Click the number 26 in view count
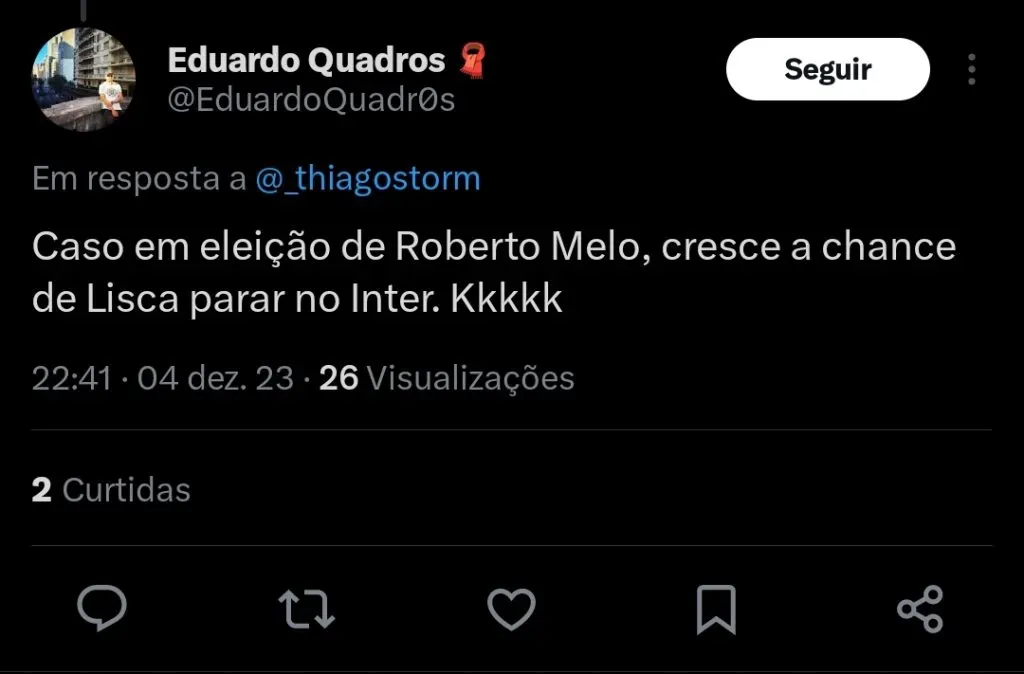 click(339, 378)
